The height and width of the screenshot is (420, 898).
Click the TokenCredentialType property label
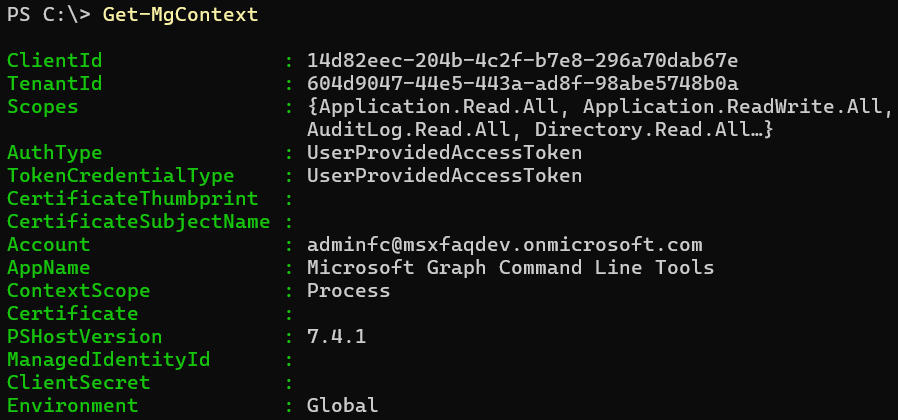click(120, 176)
